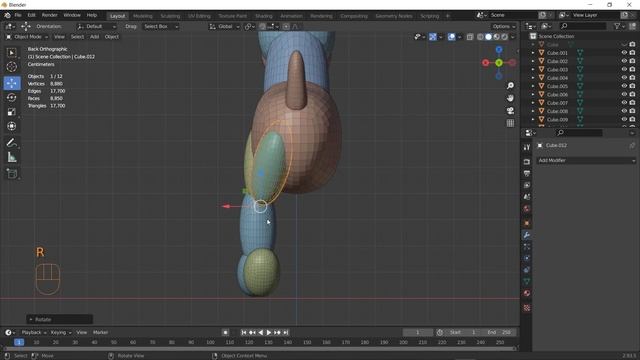Image resolution: width=640 pixels, height=360 pixels.
Task: Toggle viewport overlays button
Action: pos(451,37)
